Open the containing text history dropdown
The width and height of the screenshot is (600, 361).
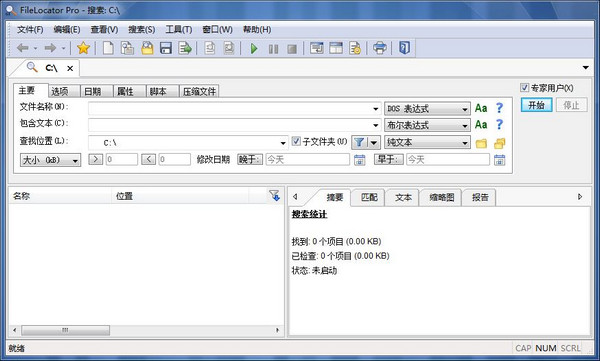(375, 126)
